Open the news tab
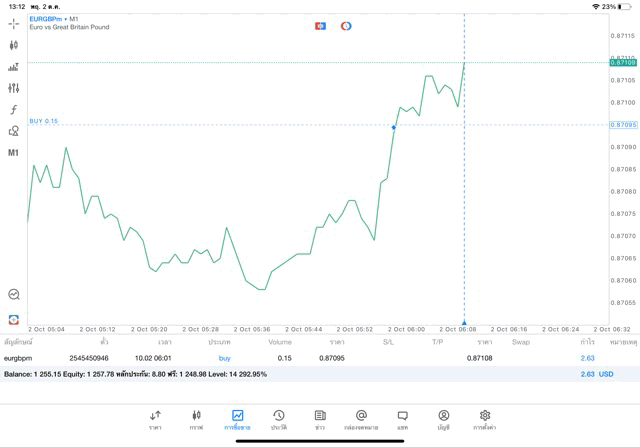 (x=320, y=419)
